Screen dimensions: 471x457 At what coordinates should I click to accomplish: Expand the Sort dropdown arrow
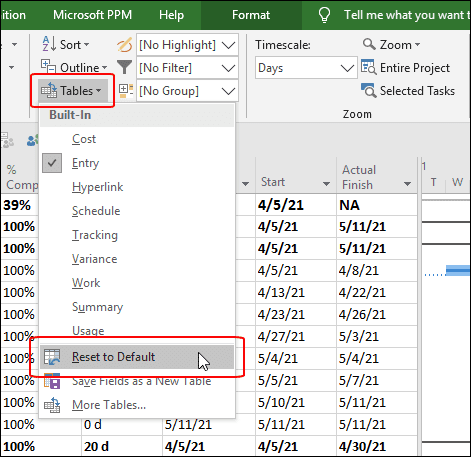tap(86, 44)
